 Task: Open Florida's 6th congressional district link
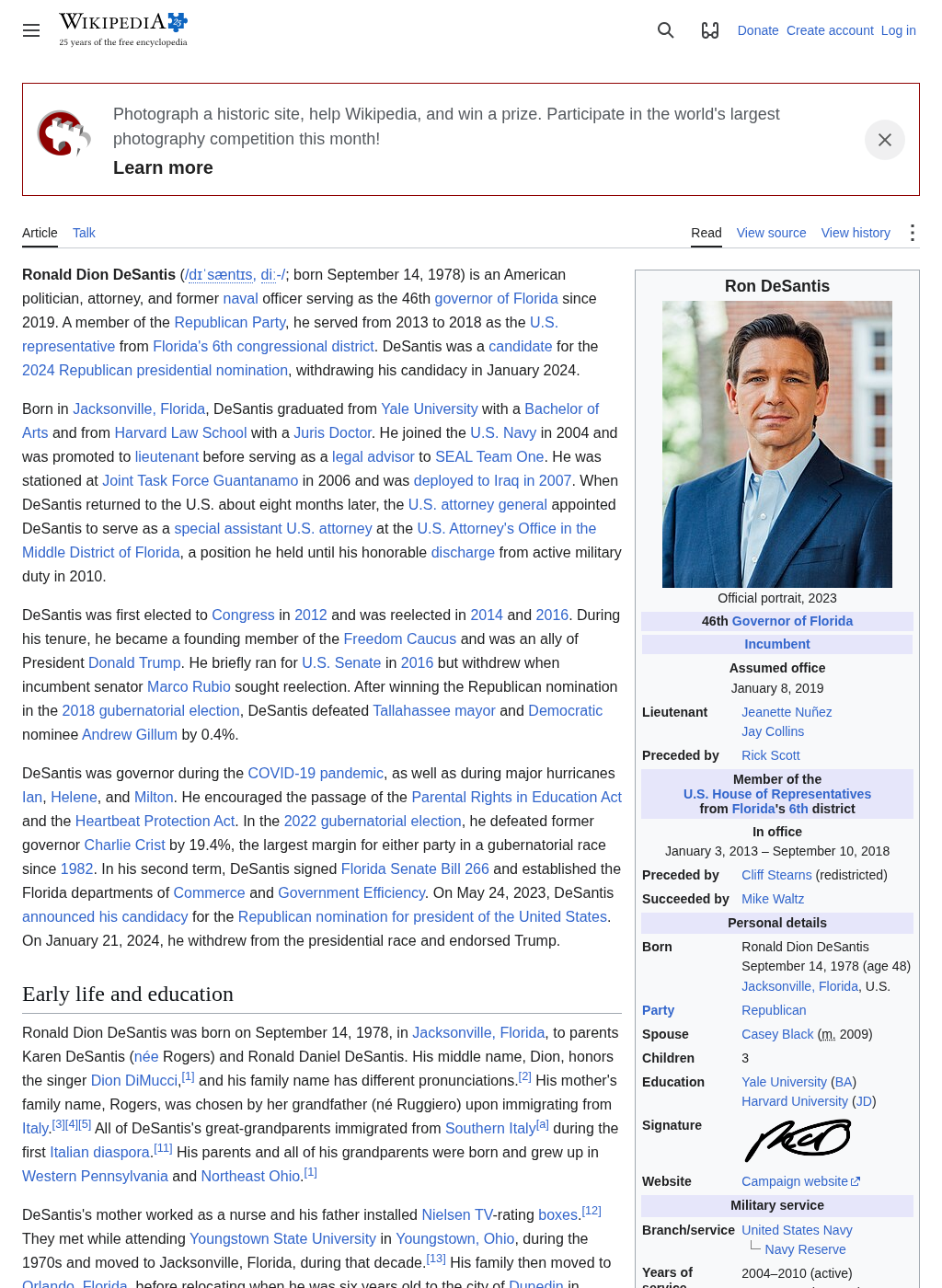(x=263, y=346)
